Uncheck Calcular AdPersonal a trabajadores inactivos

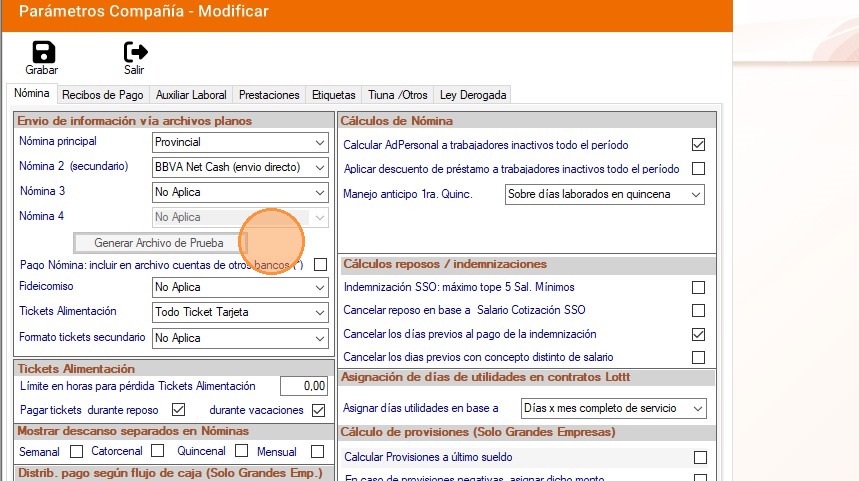(698, 145)
